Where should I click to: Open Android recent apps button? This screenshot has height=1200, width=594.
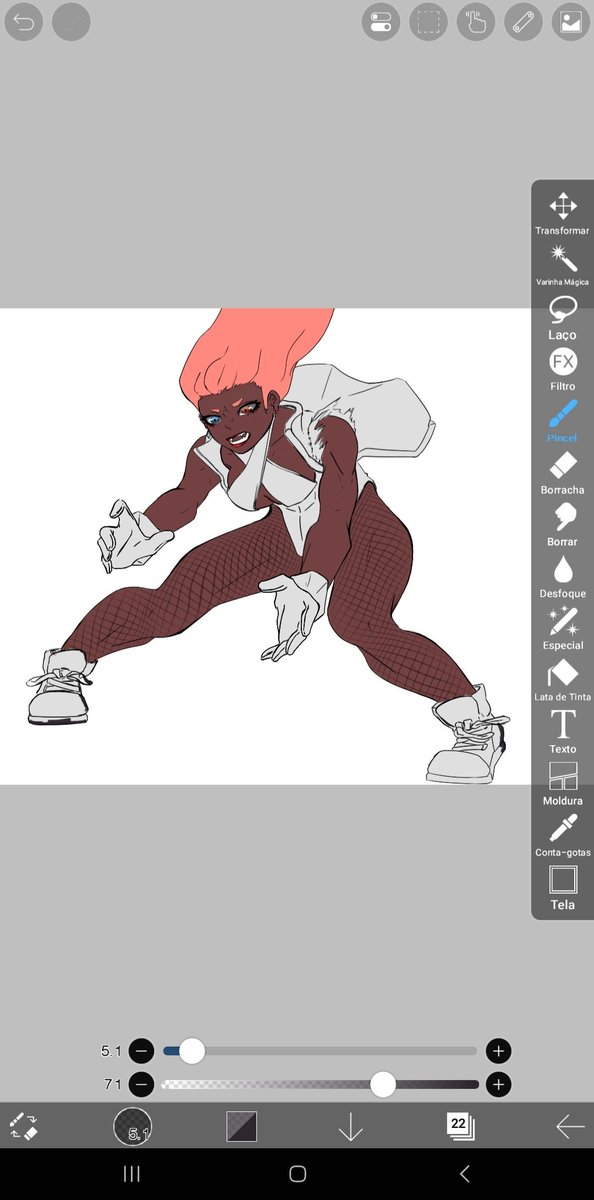tap(131, 1174)
